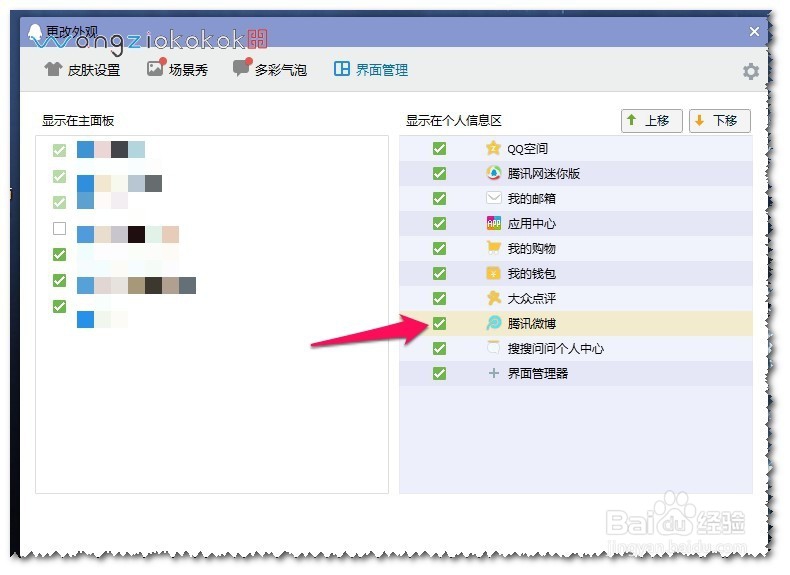Click the picture icon beside 场景秀

(156, 68)
